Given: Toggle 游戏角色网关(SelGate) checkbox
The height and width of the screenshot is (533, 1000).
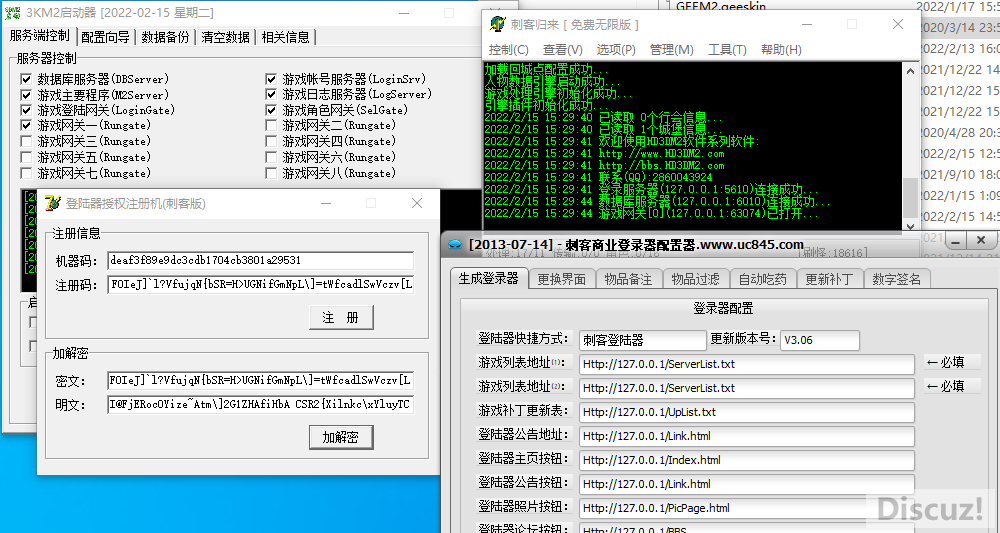Looking at the screenshot, I should coord(271,110).
